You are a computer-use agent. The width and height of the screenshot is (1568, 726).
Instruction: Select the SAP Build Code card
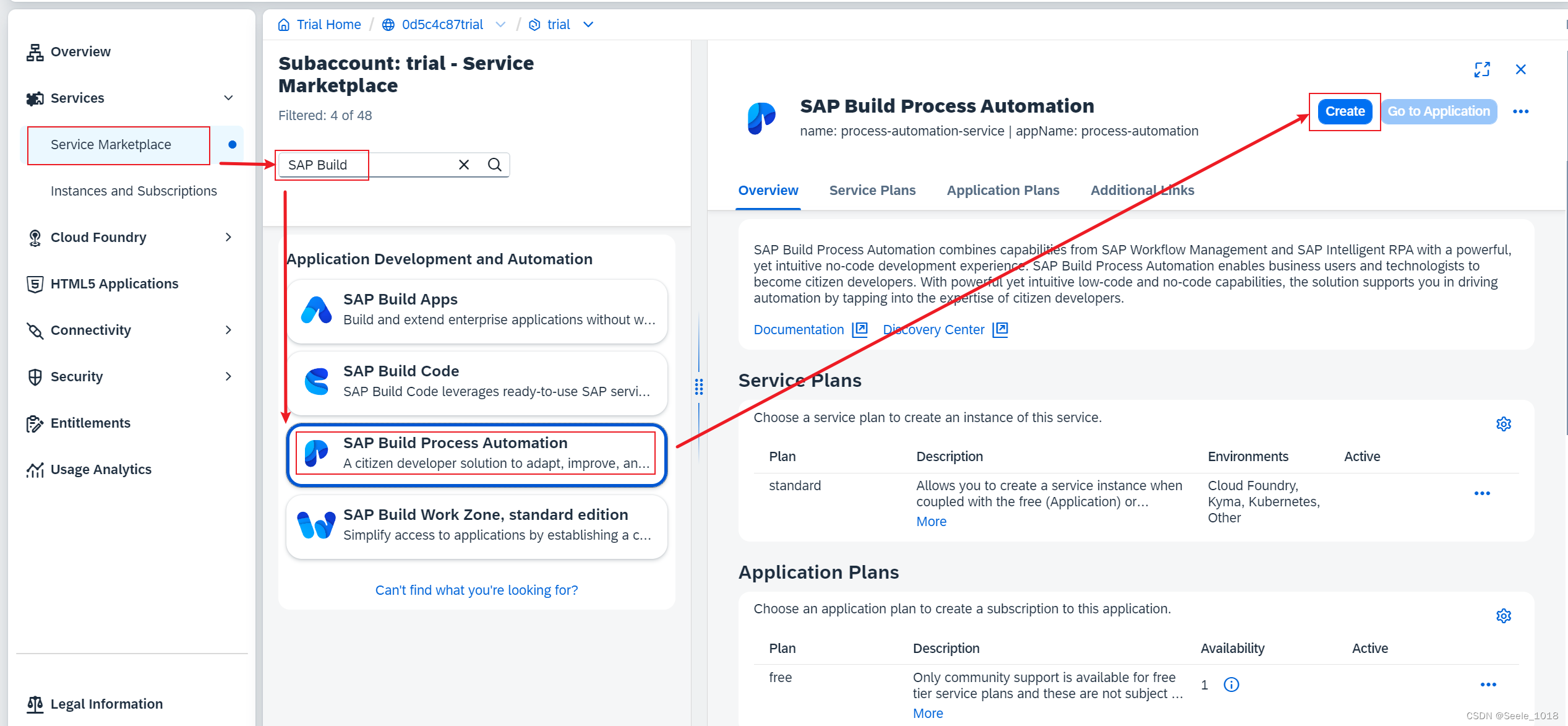click(476, 382)
